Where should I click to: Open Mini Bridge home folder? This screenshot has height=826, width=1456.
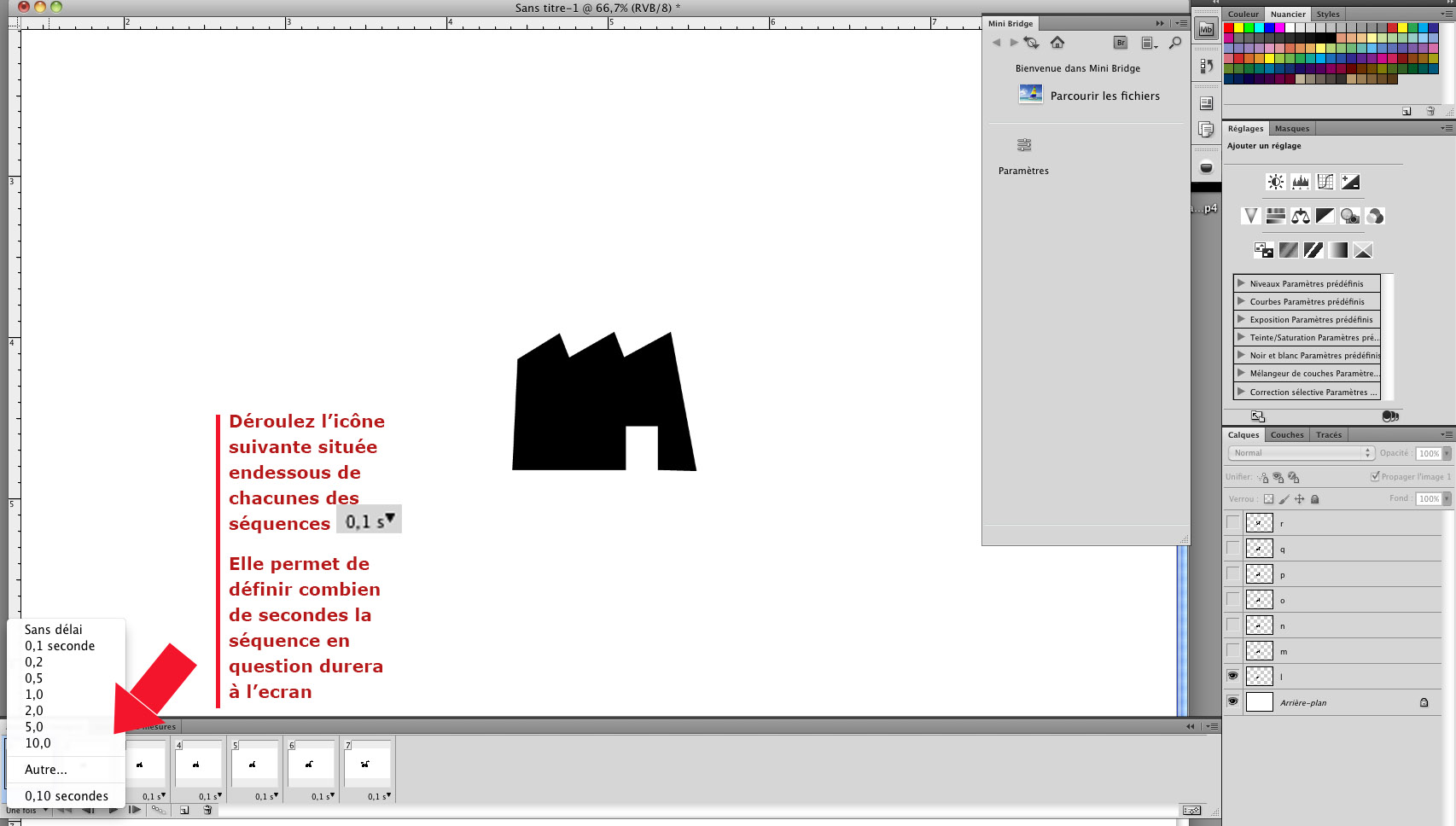point(1057,43)
